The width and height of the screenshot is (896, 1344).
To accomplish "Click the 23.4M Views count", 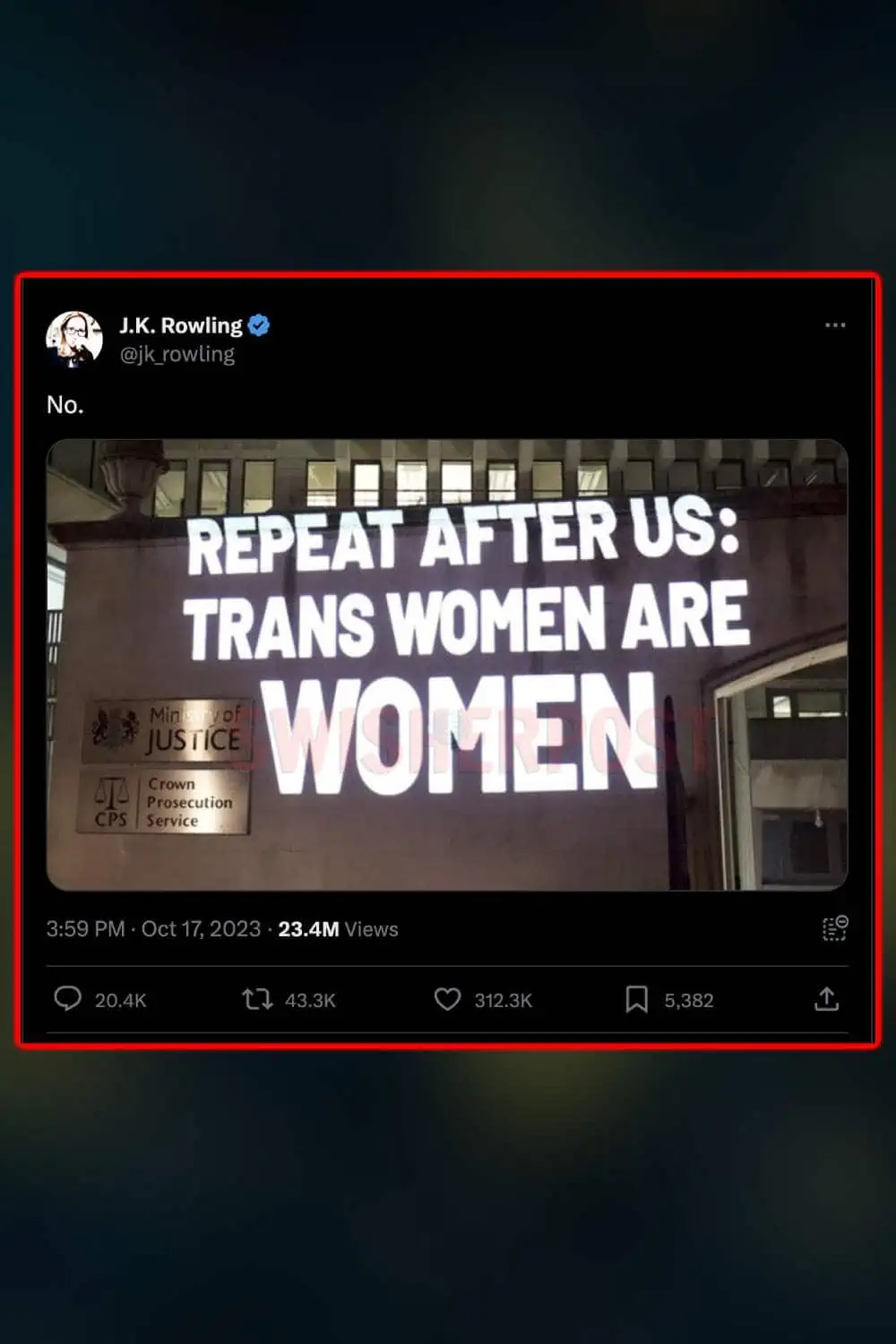I will [x=338, y=929].
